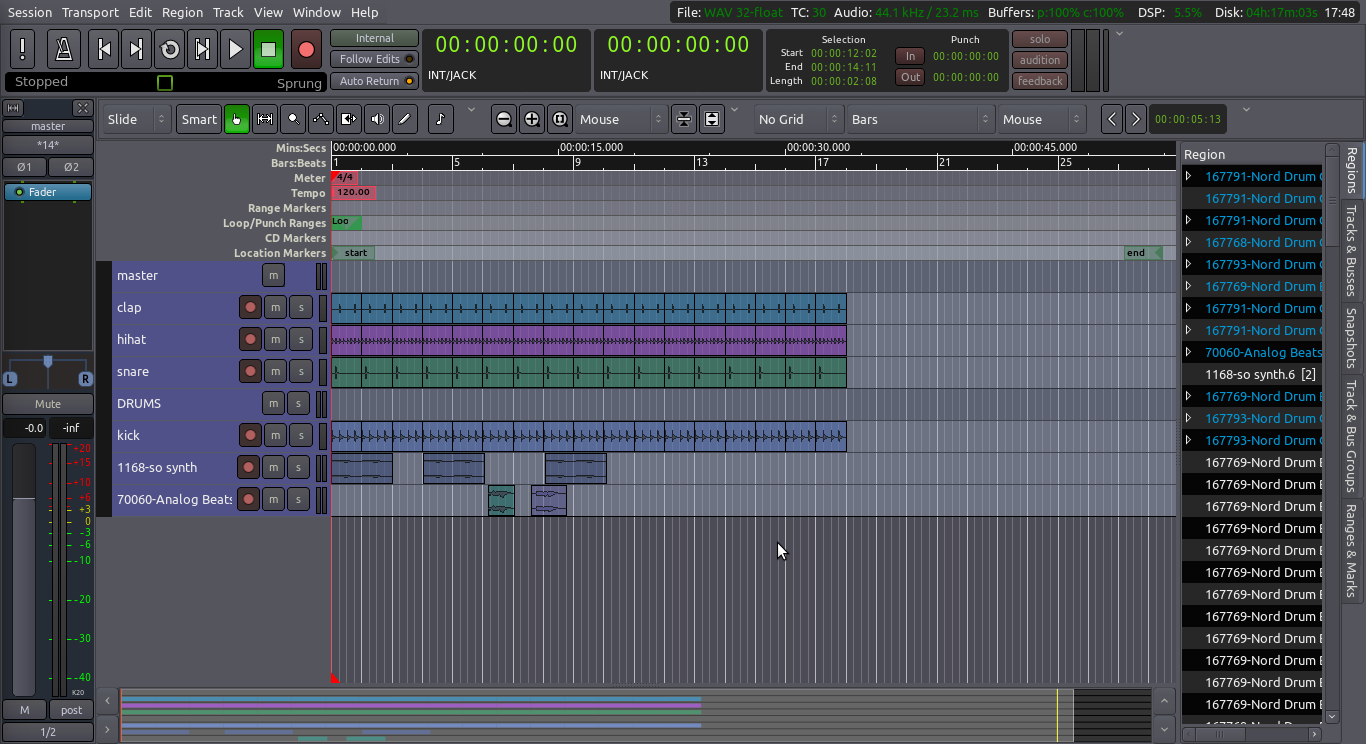Toggle Auto Return option

coord(375,81)
